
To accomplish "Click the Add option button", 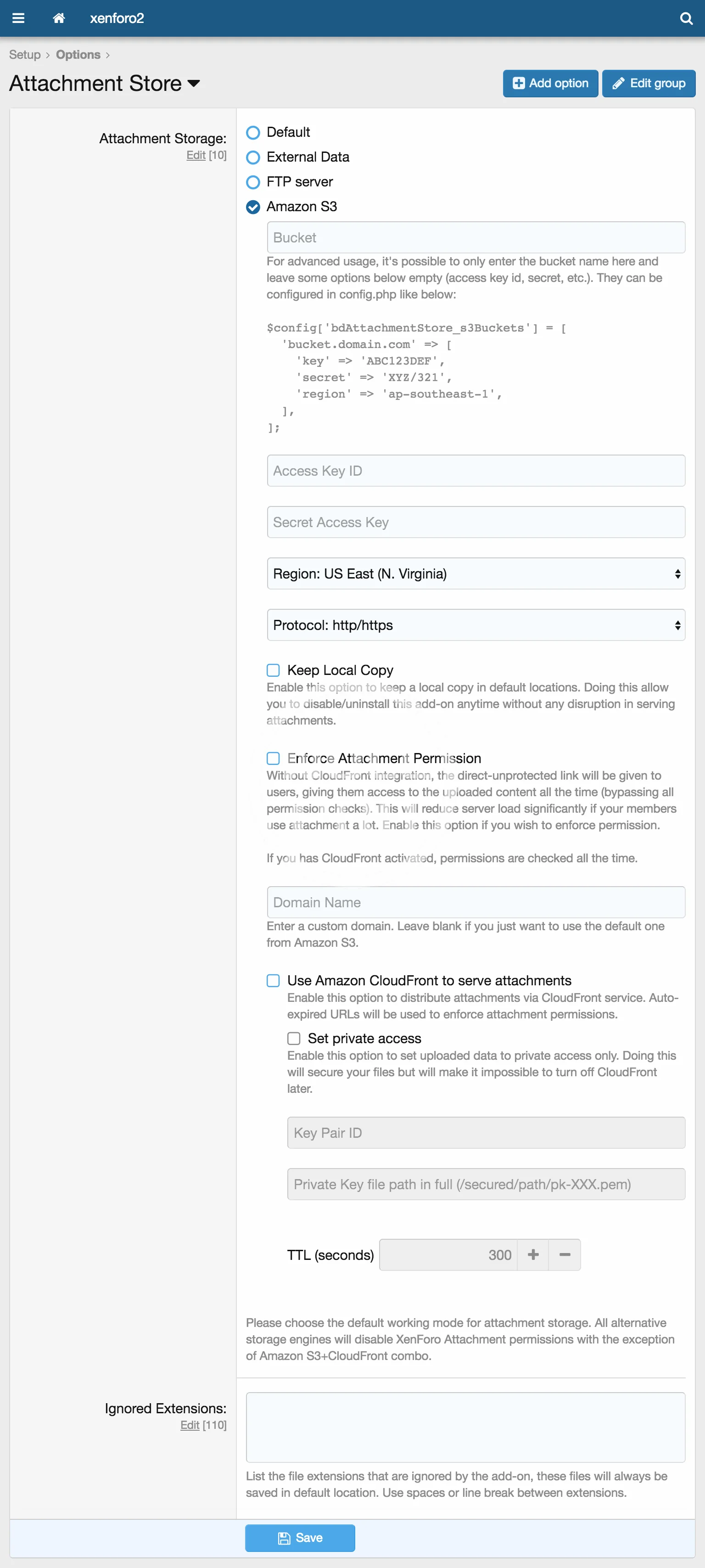I will click(x=550, y=84).
